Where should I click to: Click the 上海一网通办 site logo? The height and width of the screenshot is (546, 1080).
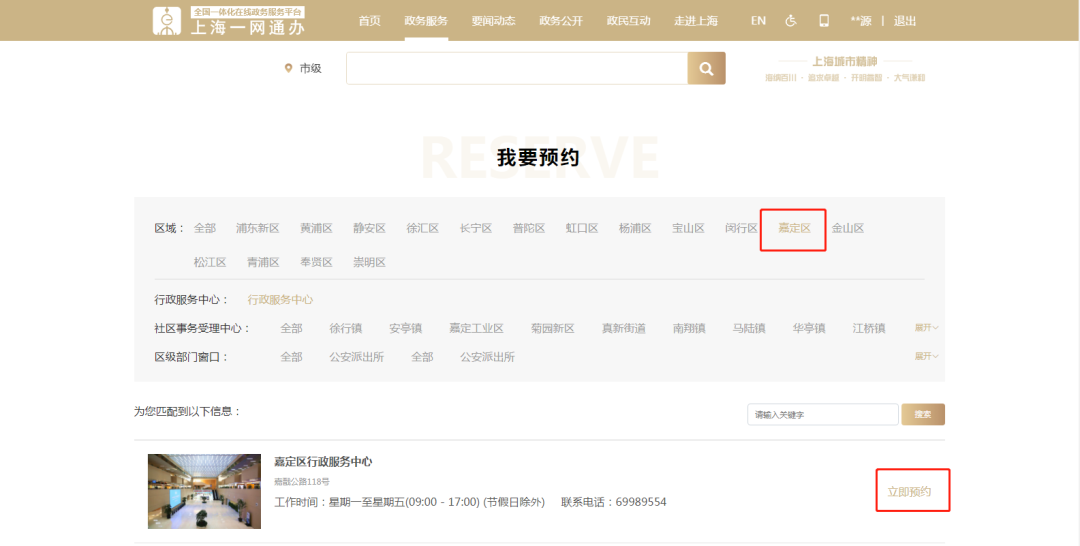pos(229,21)
